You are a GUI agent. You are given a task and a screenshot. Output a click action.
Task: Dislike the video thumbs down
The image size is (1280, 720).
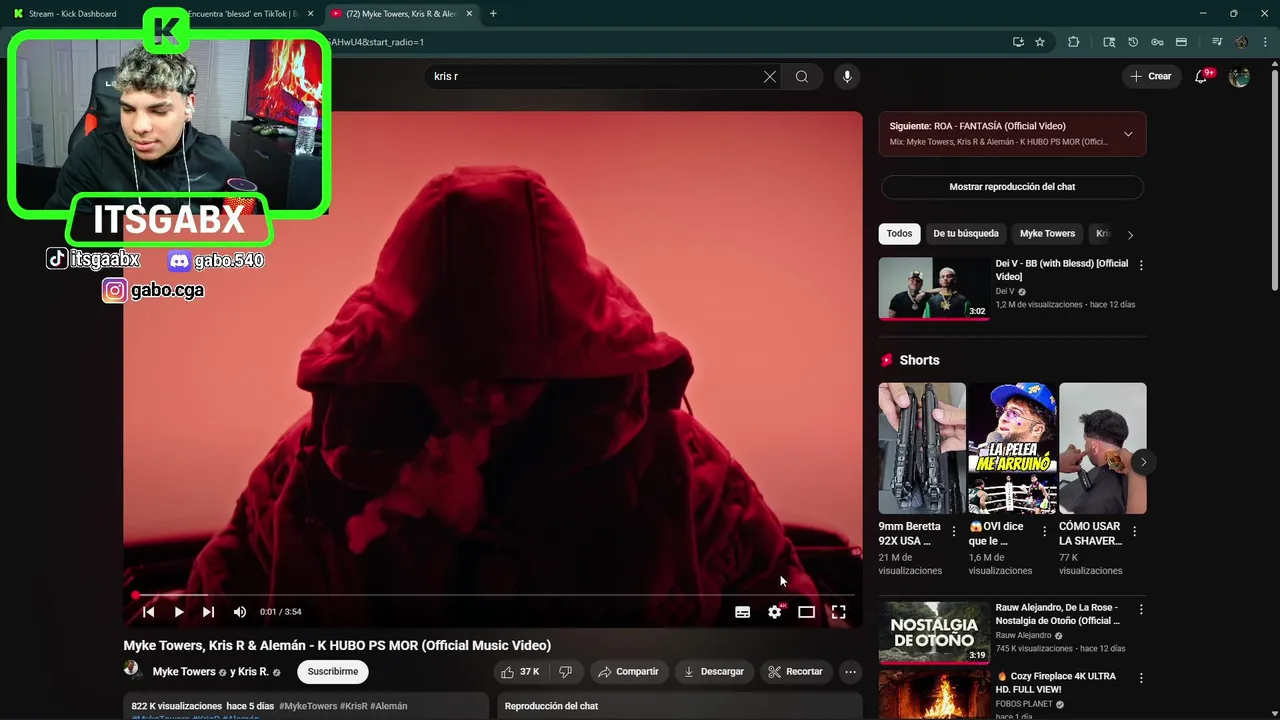[x=565, y=672]
